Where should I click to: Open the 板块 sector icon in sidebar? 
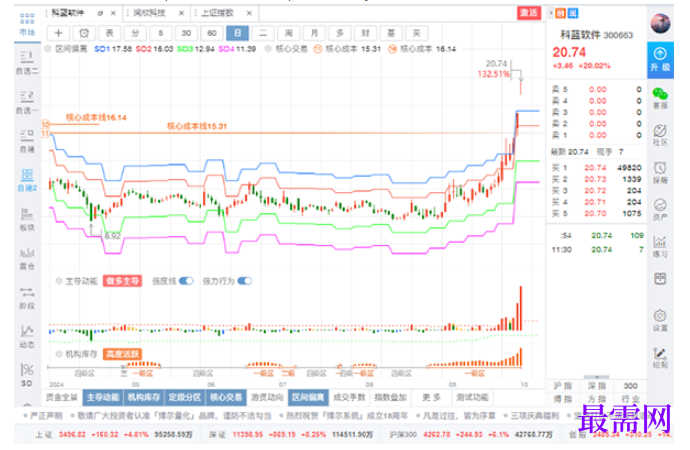point(27,219)
